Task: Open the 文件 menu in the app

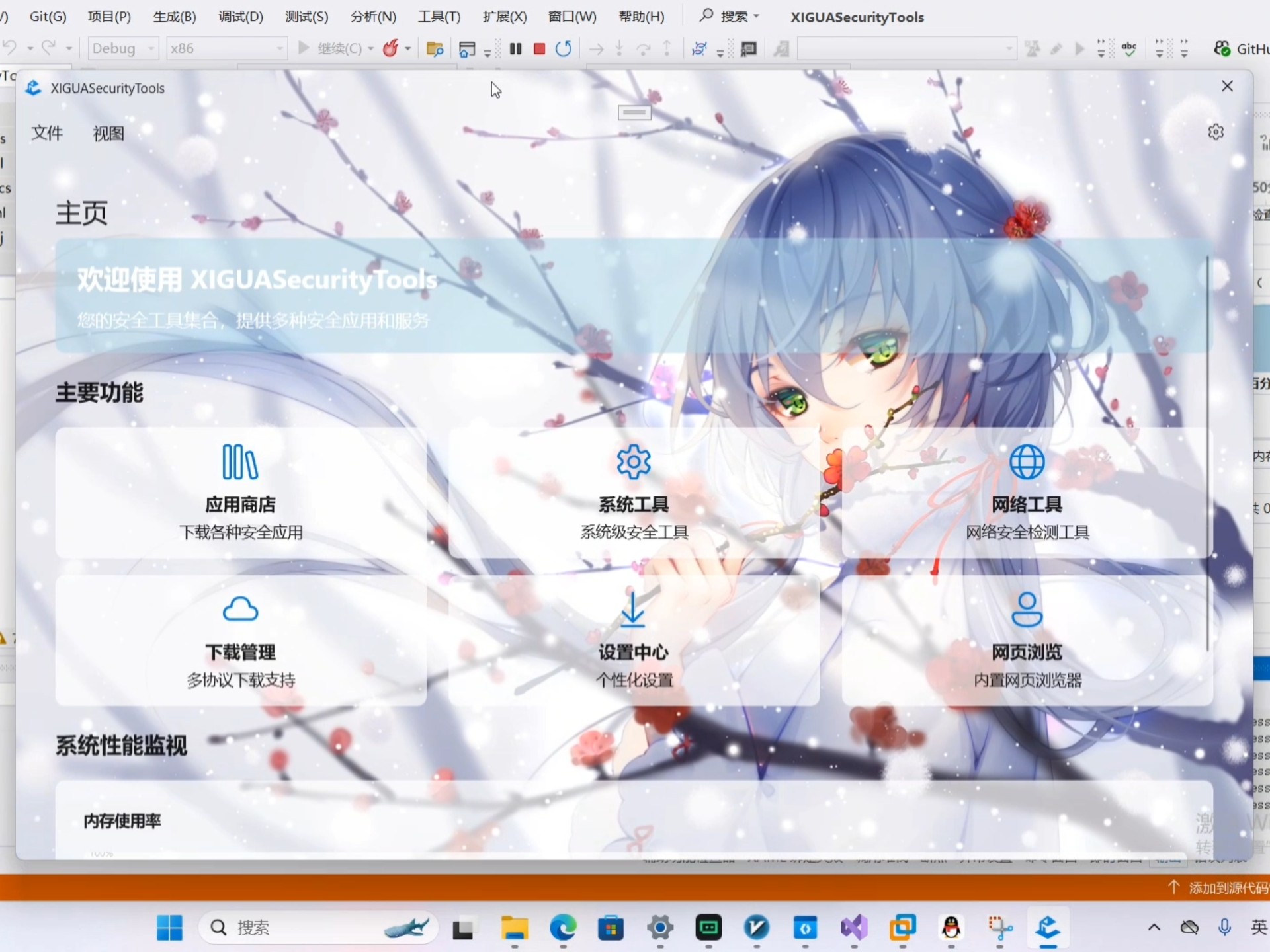Action: click(47, 133)
